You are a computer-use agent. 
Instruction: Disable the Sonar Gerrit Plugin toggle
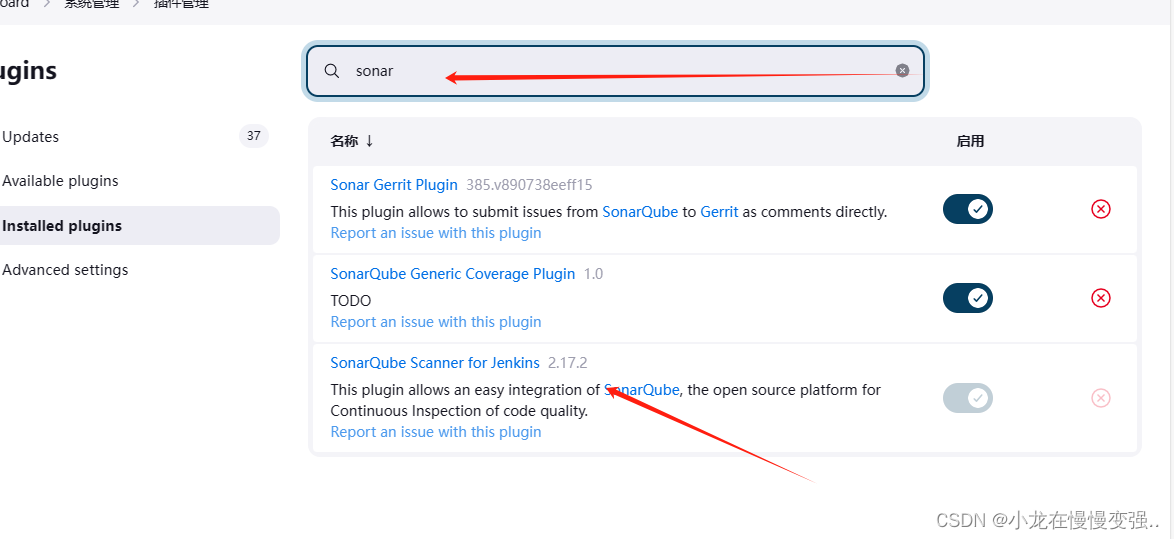(x=967, y=209)
